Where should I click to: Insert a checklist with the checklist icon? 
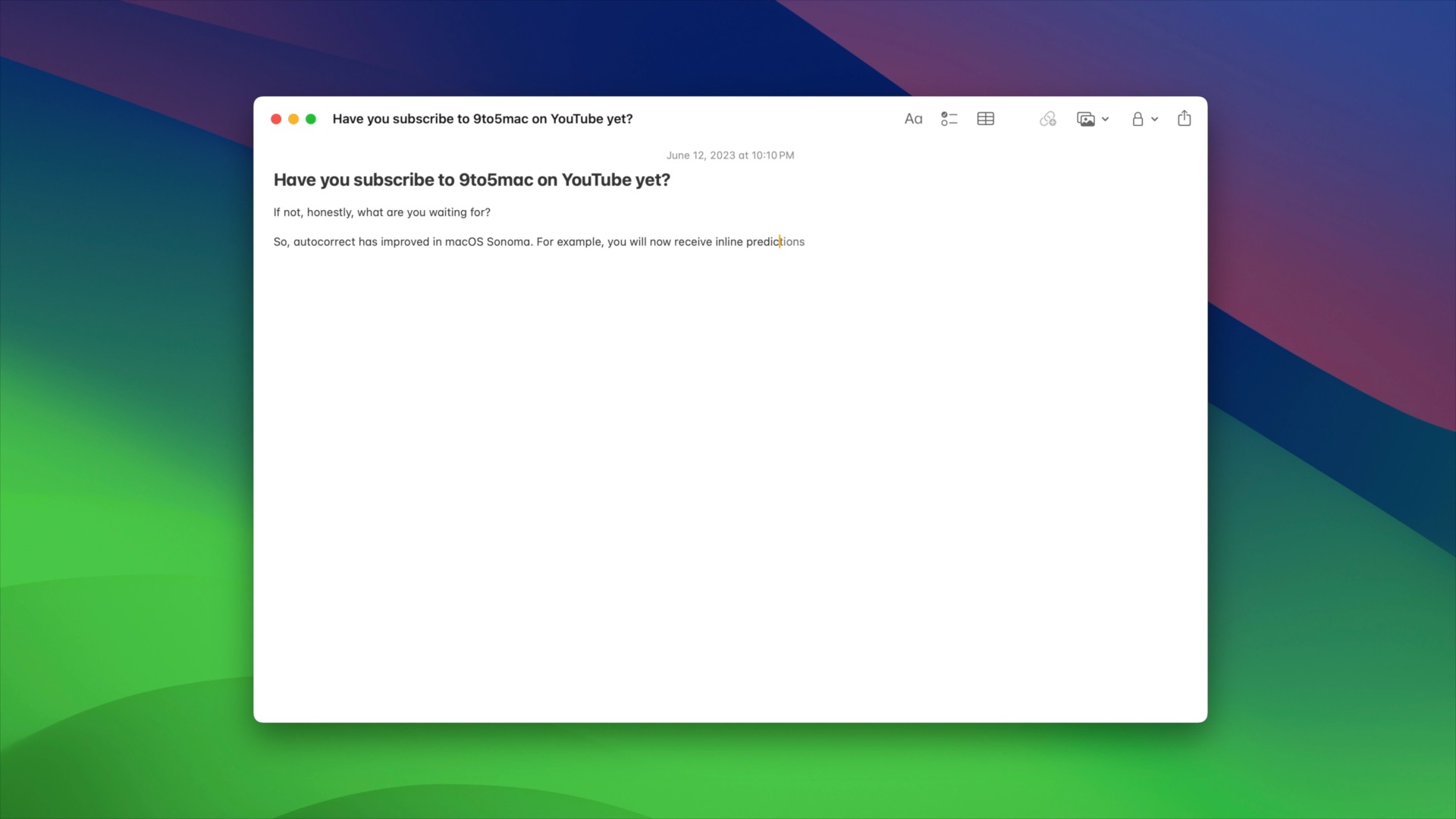pos(949,119)
